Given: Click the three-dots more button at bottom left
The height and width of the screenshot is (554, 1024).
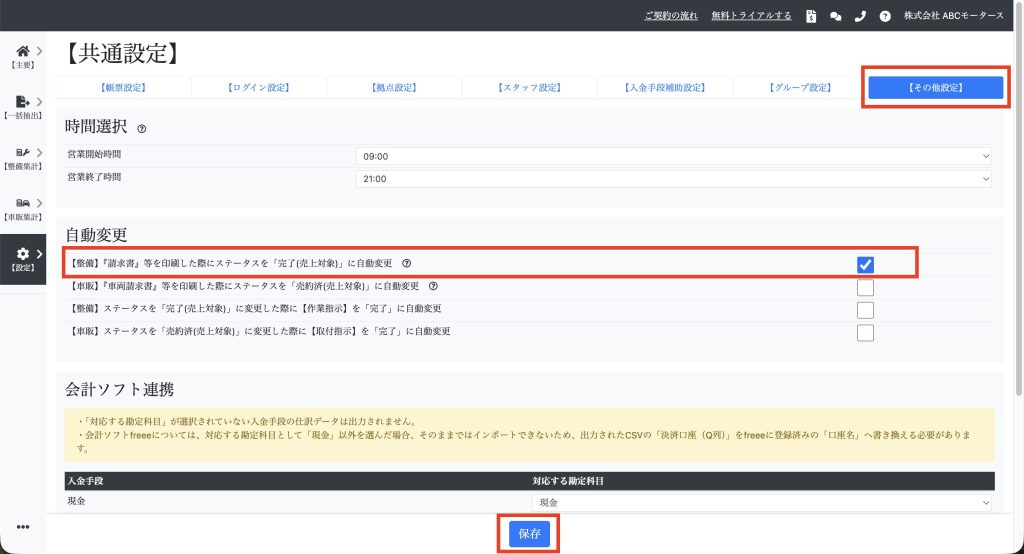Looking at the screenshot, I should (x=23, y=527).
